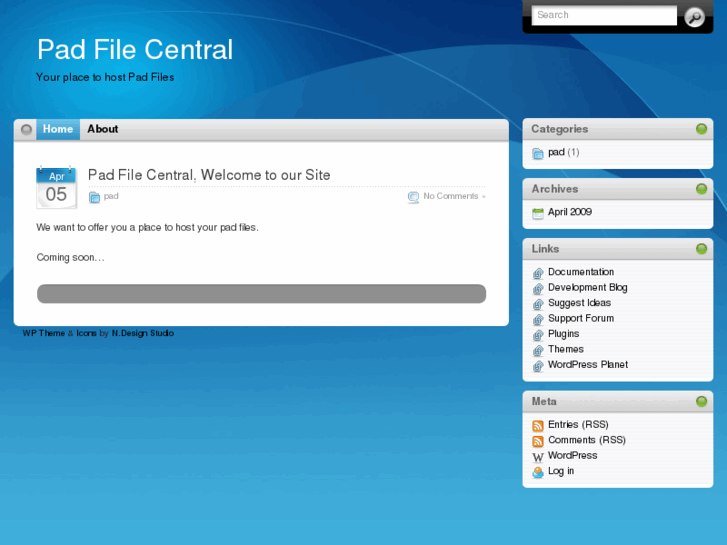The image size is (727, 545).
Task: Click the gray rounded bar below post
Action: pos(261,294)
